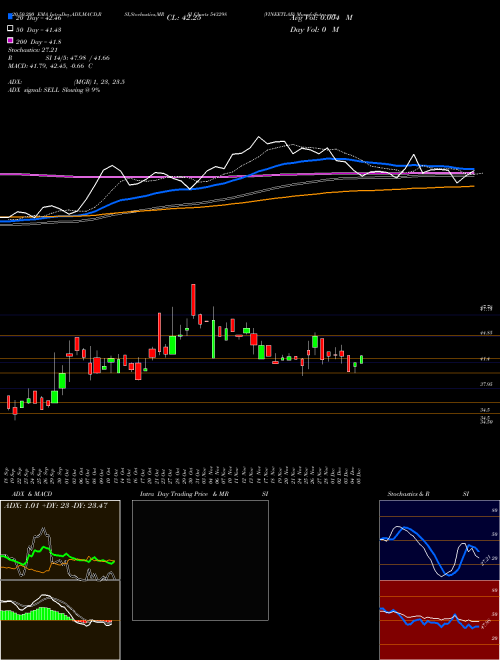
Task: Click the blue 20 Day EMA legend swatch
Action: [x=10, y=17]
